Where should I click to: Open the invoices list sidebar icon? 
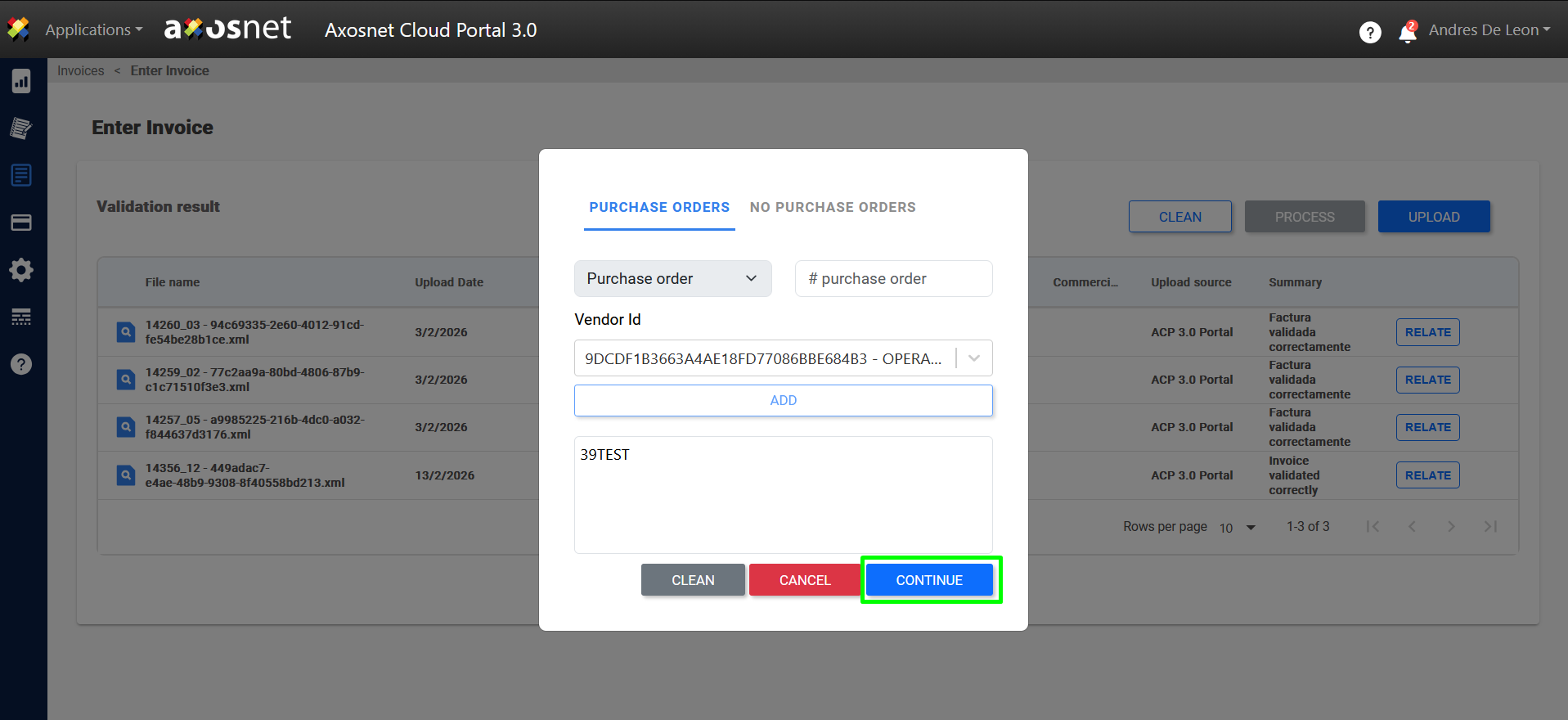[x=21, y=175]
